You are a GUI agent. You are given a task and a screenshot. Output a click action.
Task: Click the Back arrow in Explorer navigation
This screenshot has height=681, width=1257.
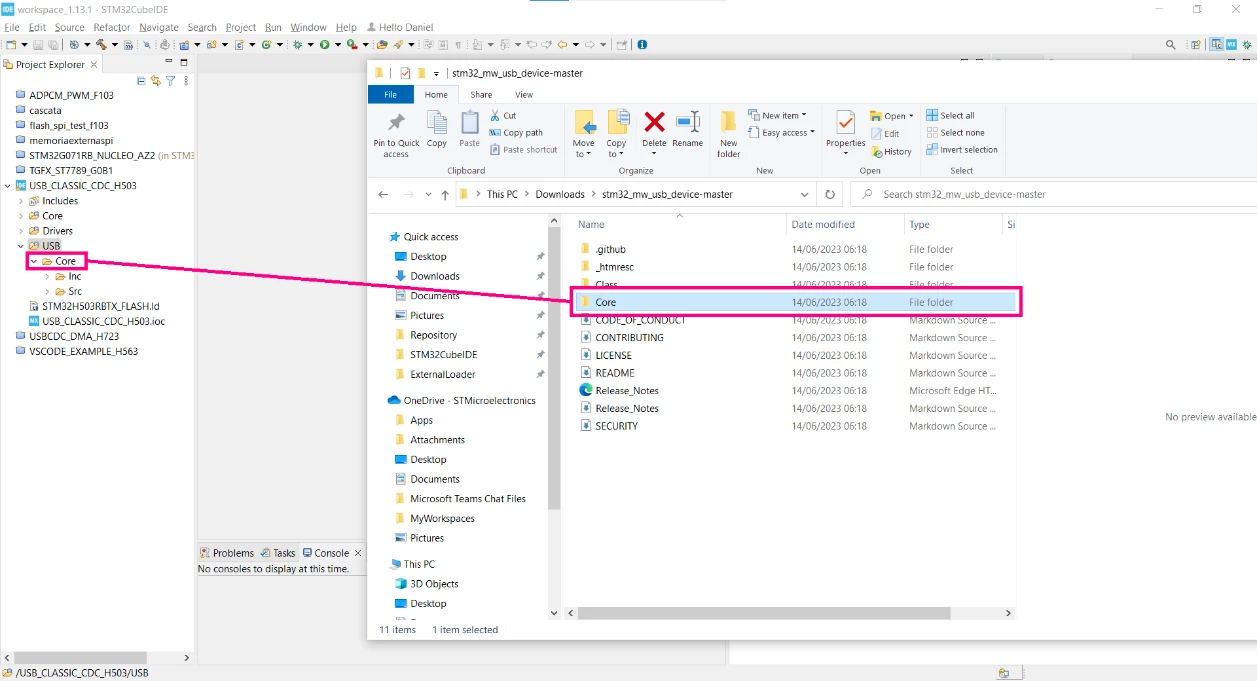pos(383,194)
